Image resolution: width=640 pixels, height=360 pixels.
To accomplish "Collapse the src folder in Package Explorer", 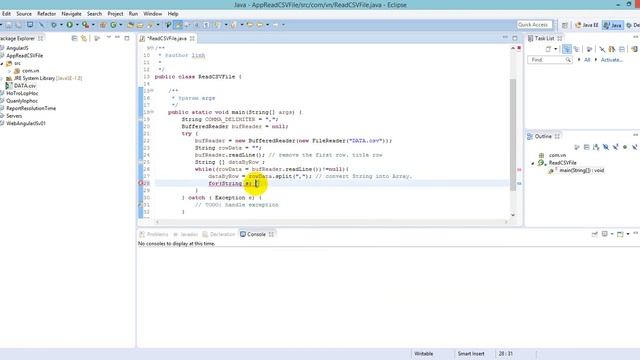I will (2, 63).
